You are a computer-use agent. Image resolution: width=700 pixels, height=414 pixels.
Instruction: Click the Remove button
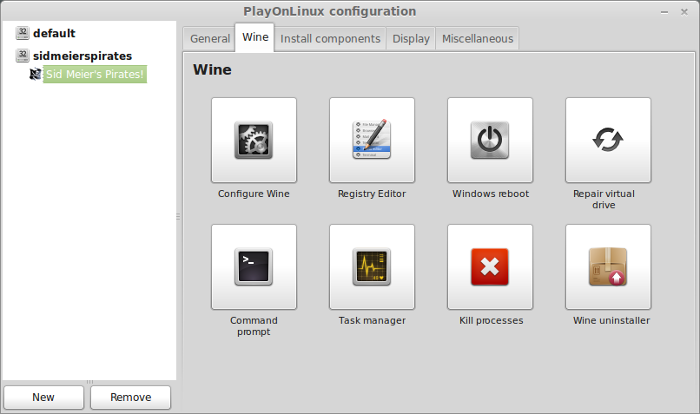point(130,397)
